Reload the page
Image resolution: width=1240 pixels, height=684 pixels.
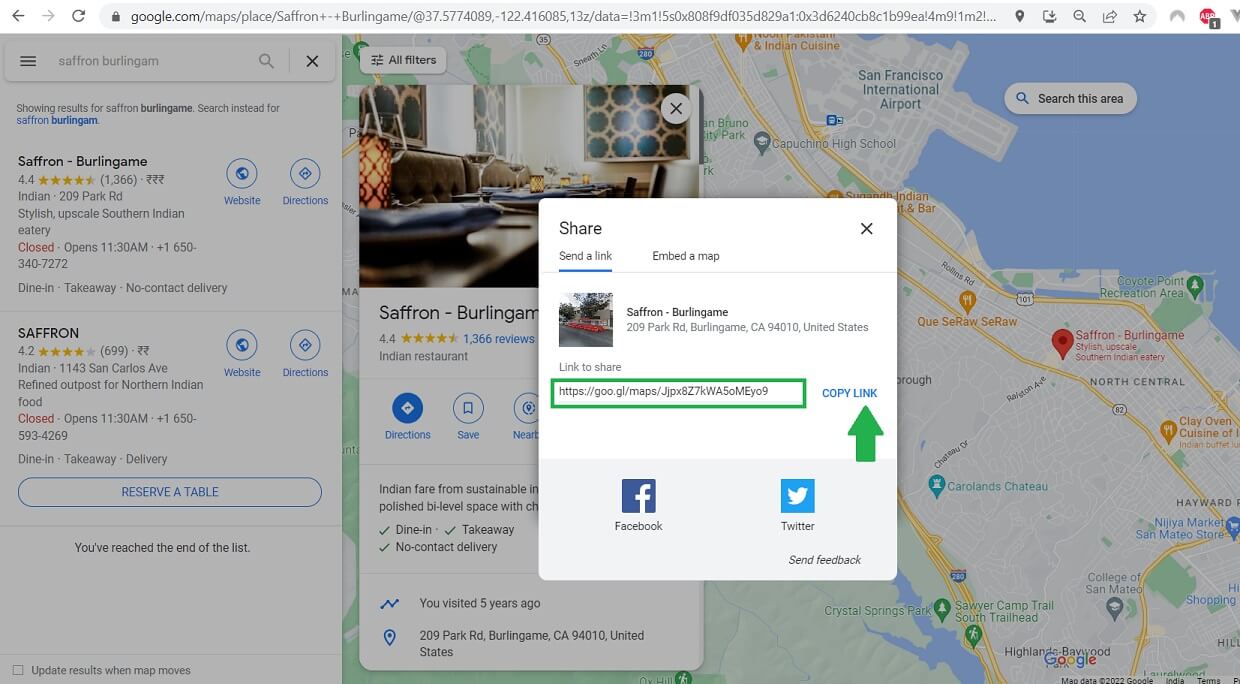pos(78,16)
